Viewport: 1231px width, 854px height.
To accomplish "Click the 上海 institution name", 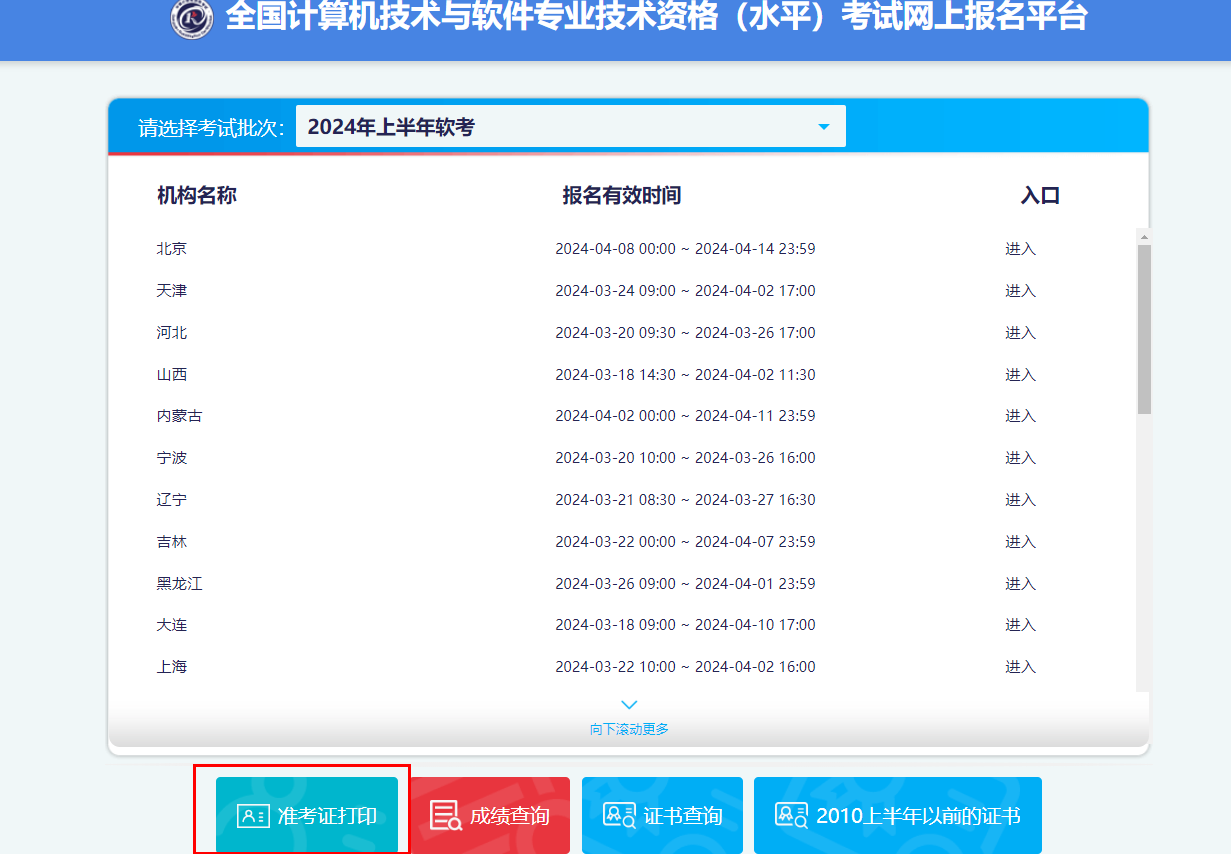I will point(172,667).
